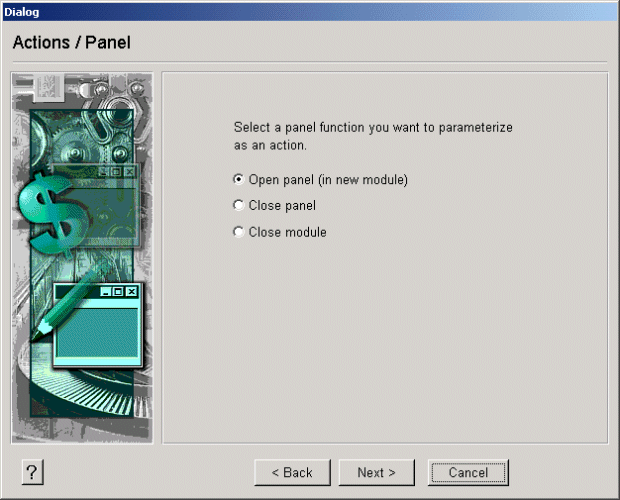Go back with the < Back button
Image resolution: width=620 pixels, height=500 pixels.
coord(292,472)
